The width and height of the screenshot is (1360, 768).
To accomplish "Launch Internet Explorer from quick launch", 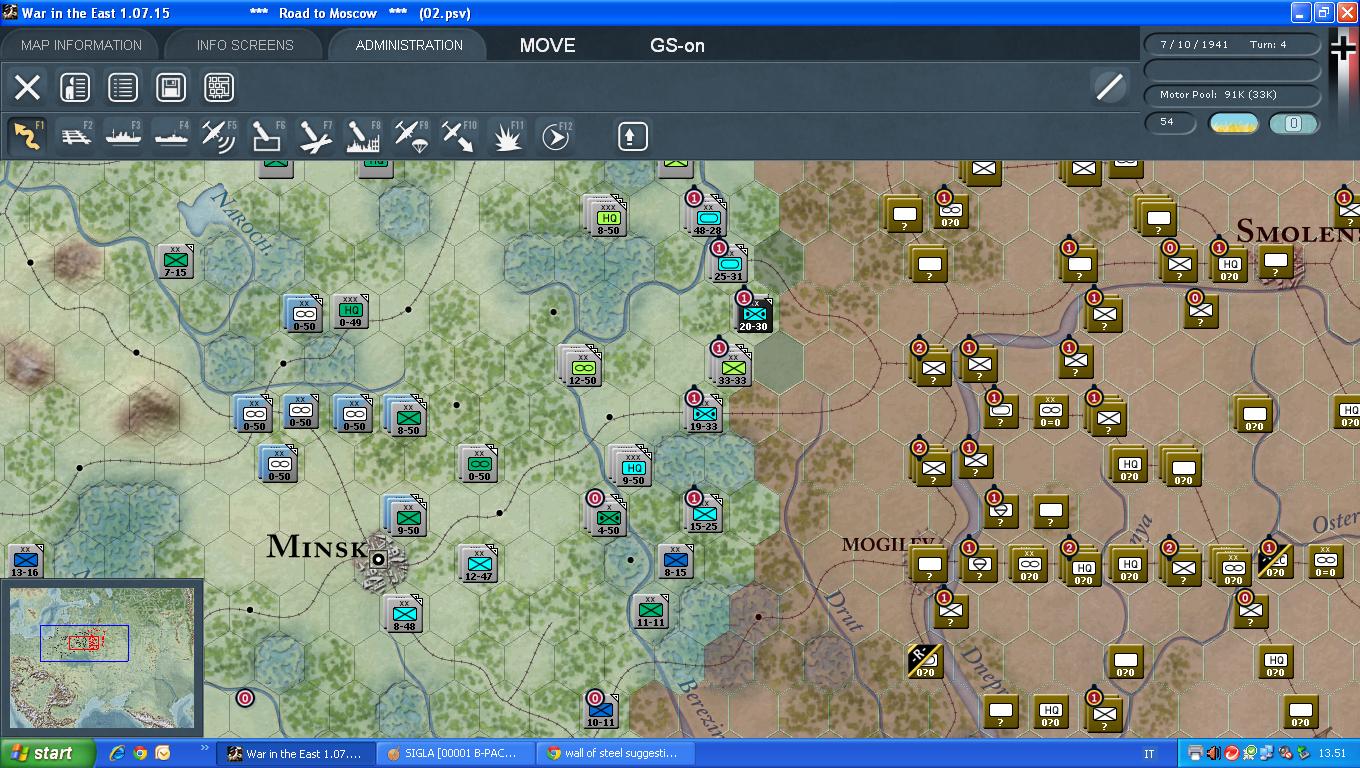I will 117,753.
